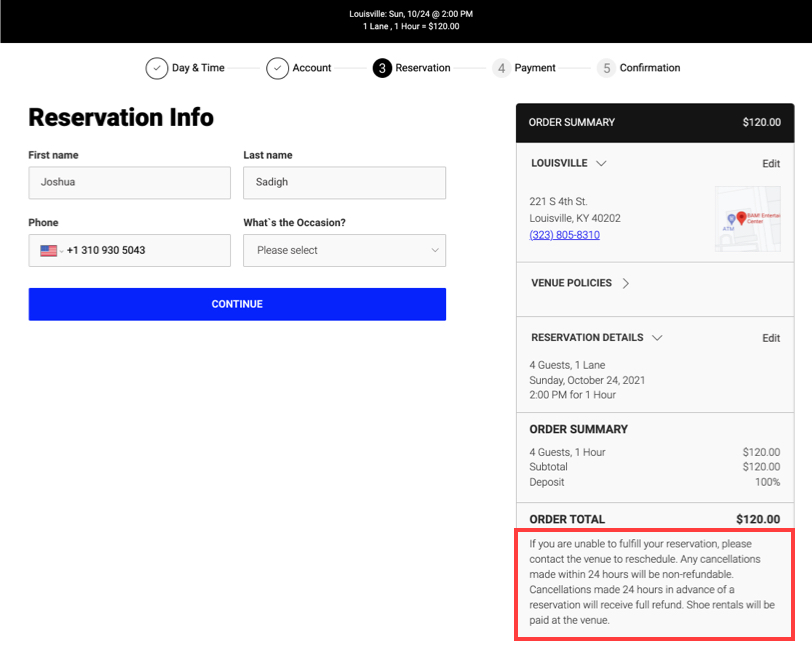Go back to the Day & Time step label
This screenshot has width=812, height=650.
pyautogui.click(x=198, y=68)
